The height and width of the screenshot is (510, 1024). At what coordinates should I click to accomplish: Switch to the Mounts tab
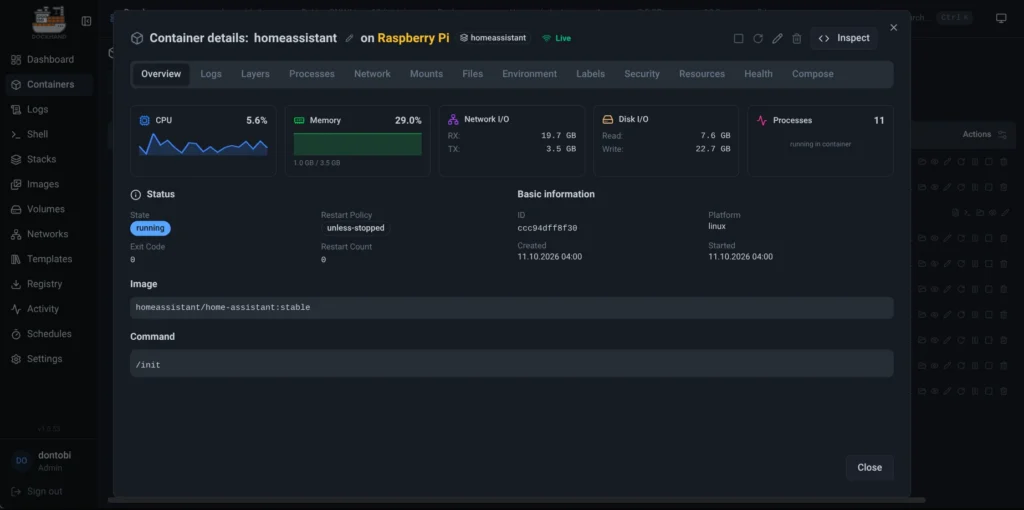tap(426, 74)
